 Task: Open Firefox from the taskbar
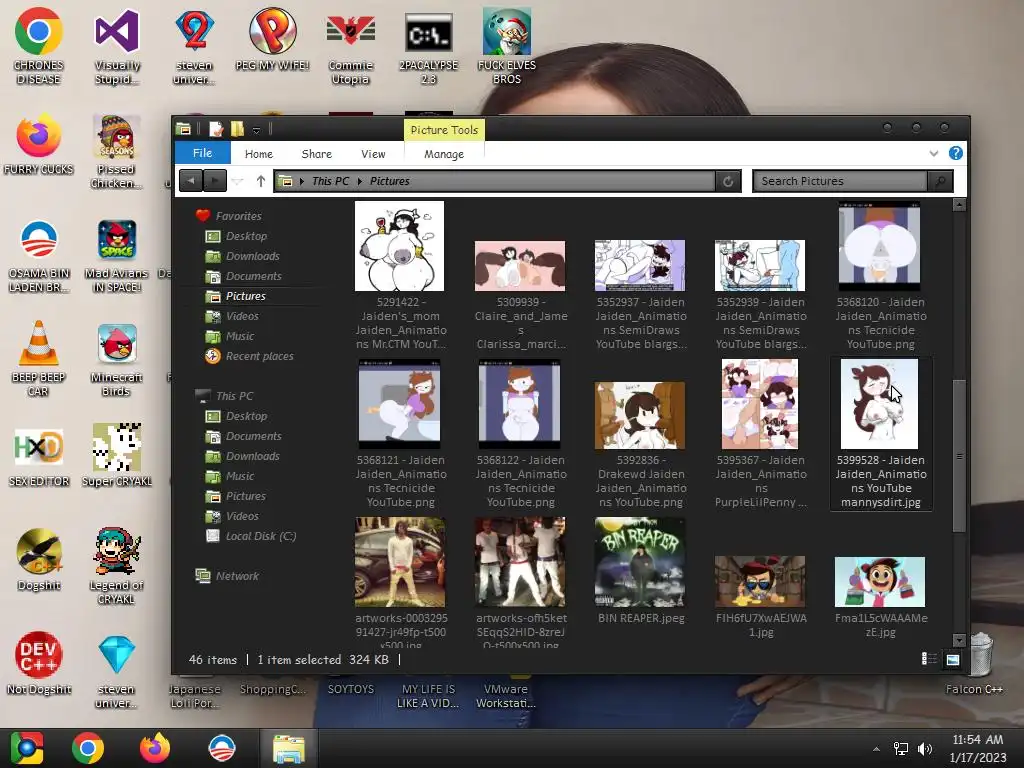point(155,748)
